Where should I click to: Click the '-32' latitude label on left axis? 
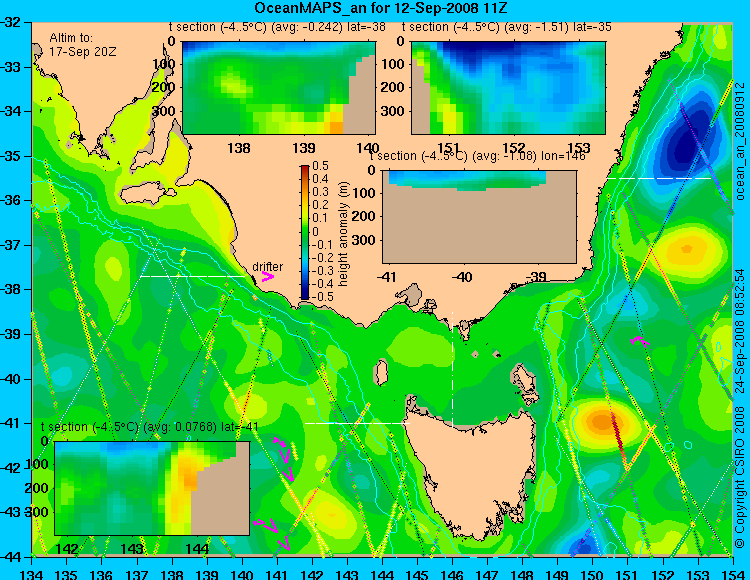pyautogui.click(x=11, y=22)
